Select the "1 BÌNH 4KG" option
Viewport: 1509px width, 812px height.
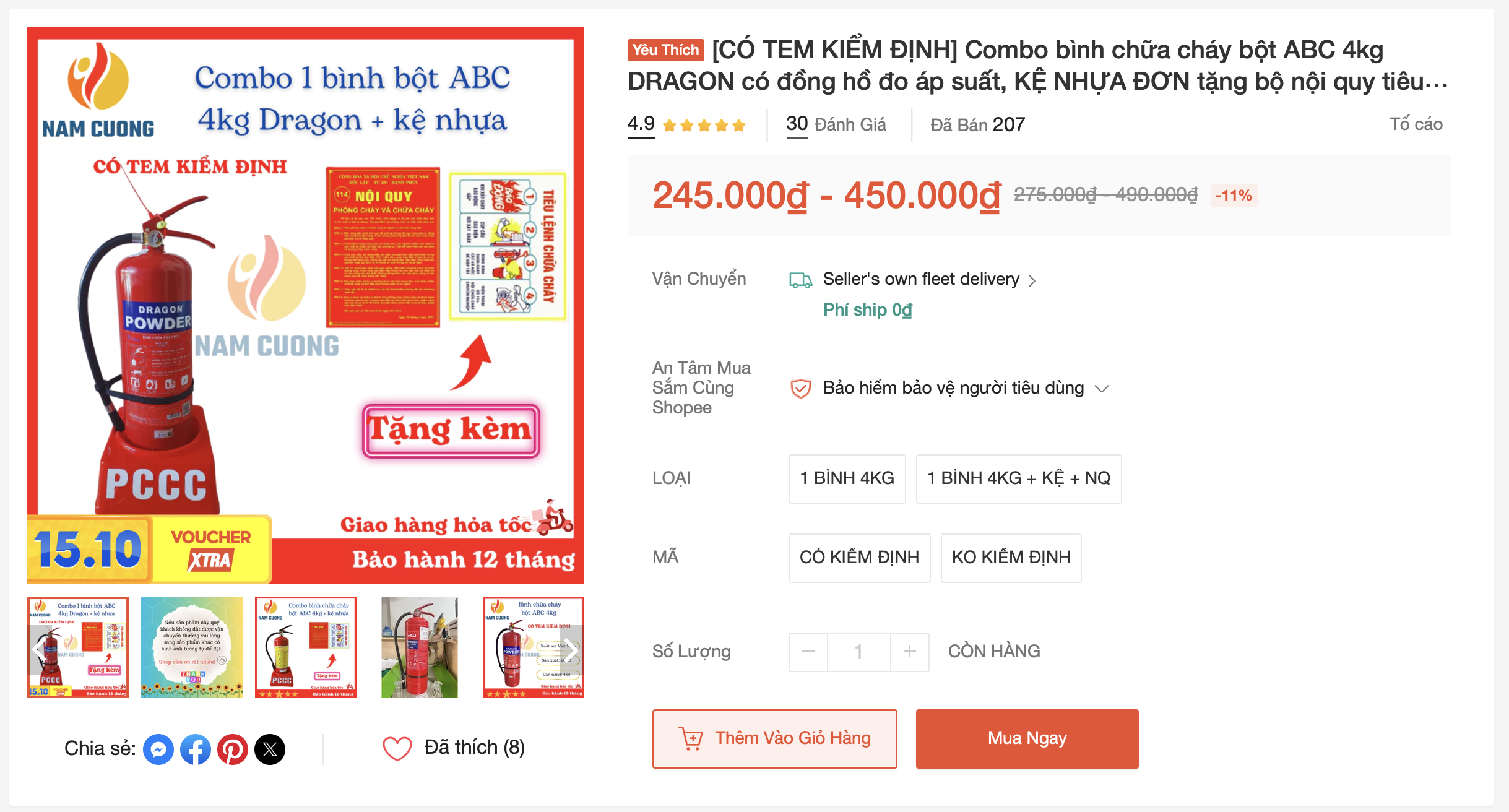pyautogui.click(x=847, y=478)
